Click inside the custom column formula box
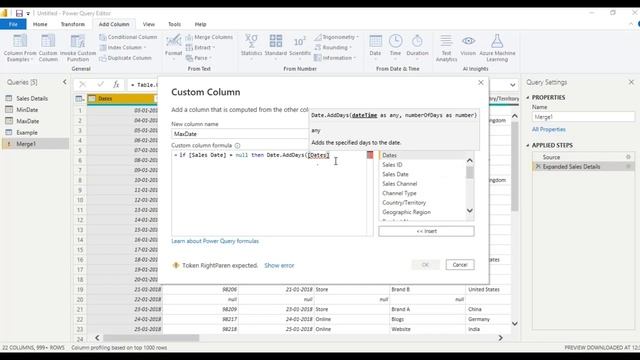This screenshot has width=640, height=360. click(x=269, y=193)
